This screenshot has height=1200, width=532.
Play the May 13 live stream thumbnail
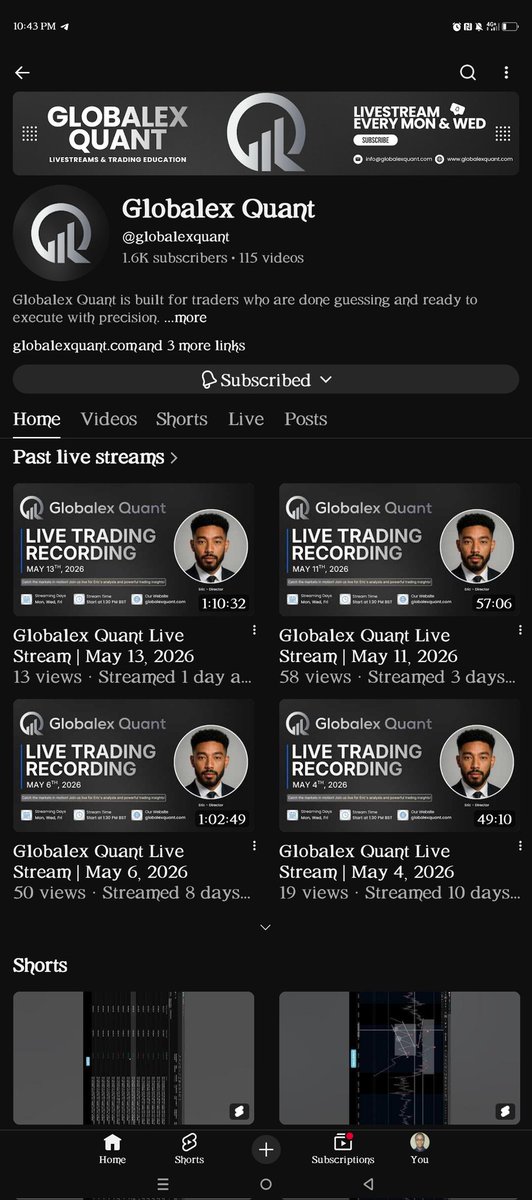click(x=133, y=550)
